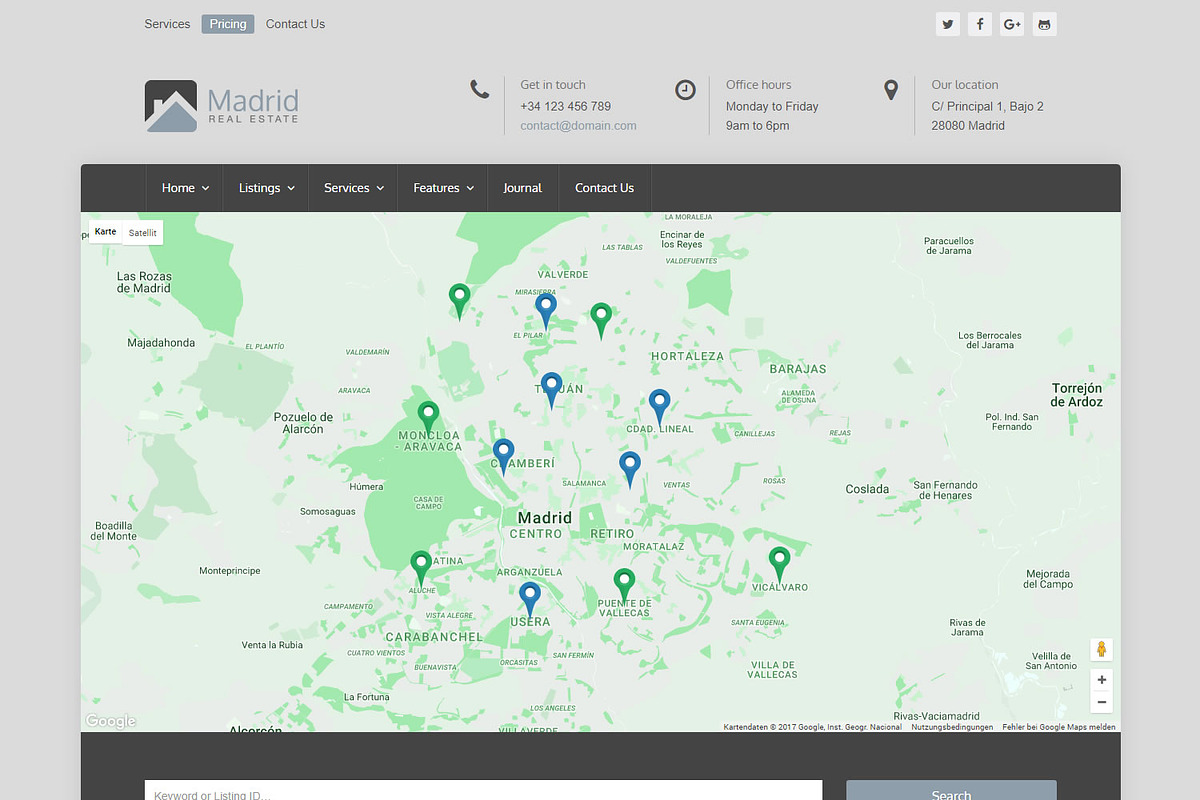Click the Madrid Centro label on map
1200x800 pixels.
pyautogui.click(x=544, y=525)
